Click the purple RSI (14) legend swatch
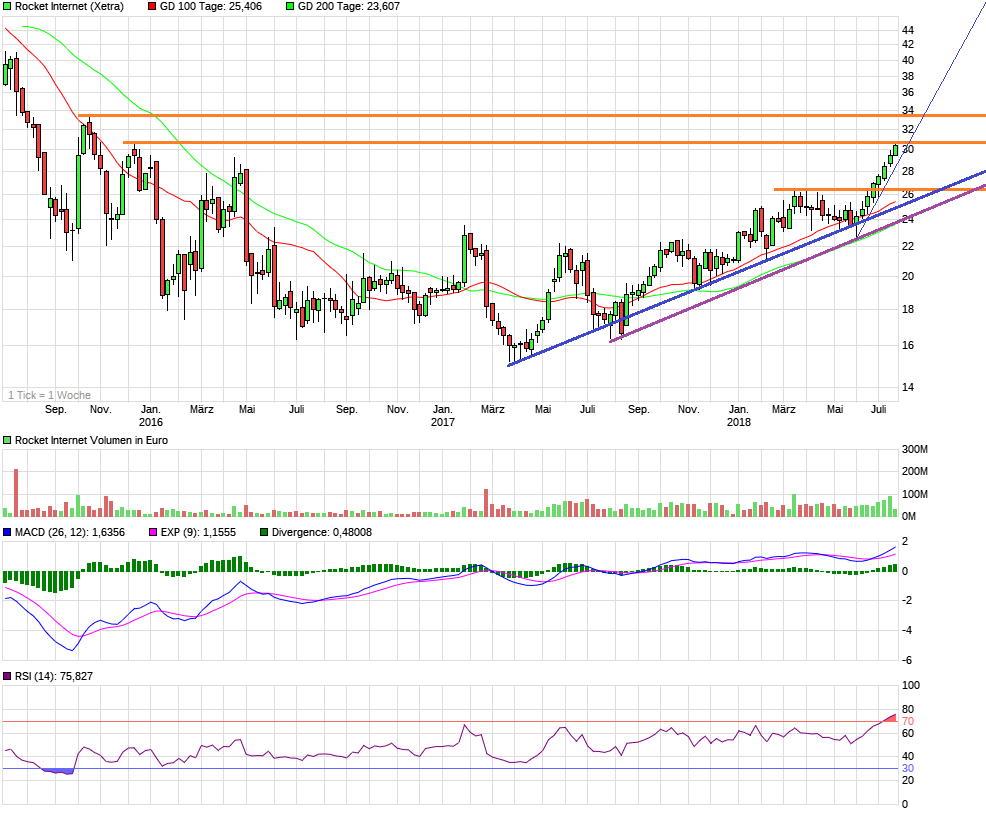This screenshot has width=986, height=814. click(7, 676)
